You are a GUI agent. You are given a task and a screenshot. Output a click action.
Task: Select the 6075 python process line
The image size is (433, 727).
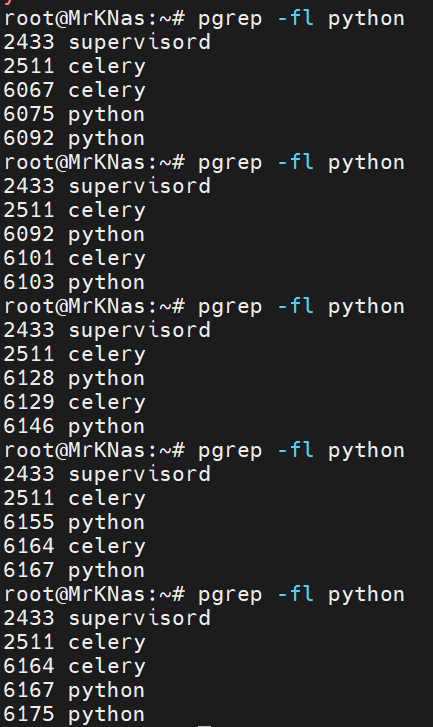click(x=74, y=115)
